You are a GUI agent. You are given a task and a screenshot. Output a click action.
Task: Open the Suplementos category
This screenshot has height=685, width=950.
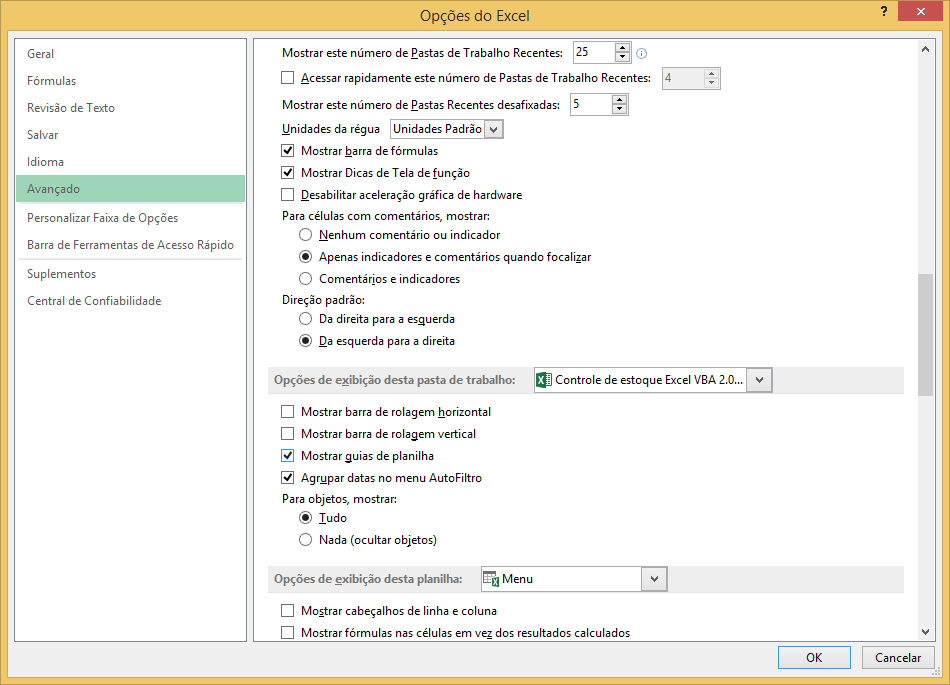130,274
